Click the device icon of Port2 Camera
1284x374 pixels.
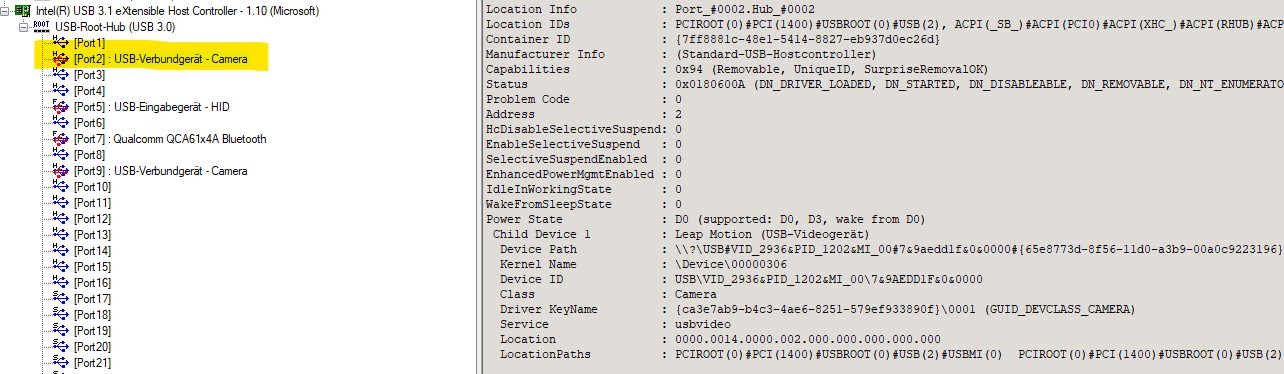click(61, 59)
